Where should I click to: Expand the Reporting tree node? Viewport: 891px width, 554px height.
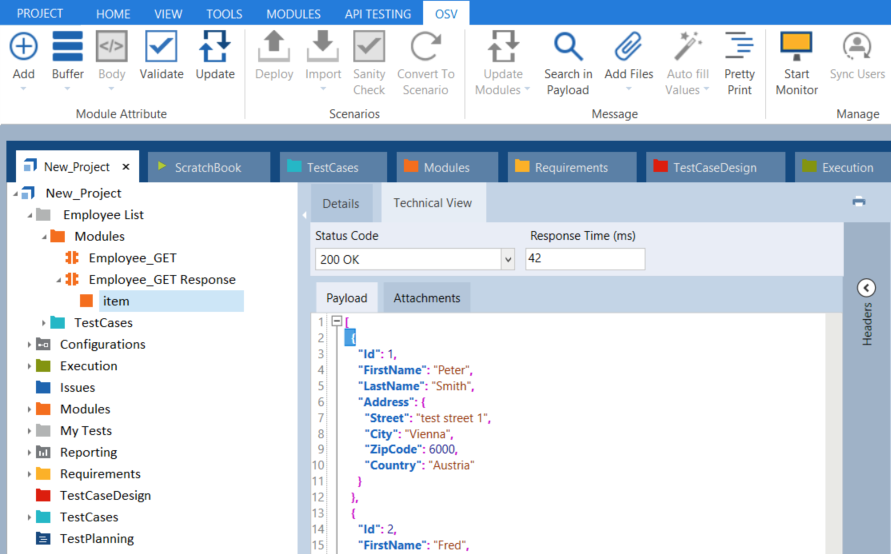[x=30, y=453]
